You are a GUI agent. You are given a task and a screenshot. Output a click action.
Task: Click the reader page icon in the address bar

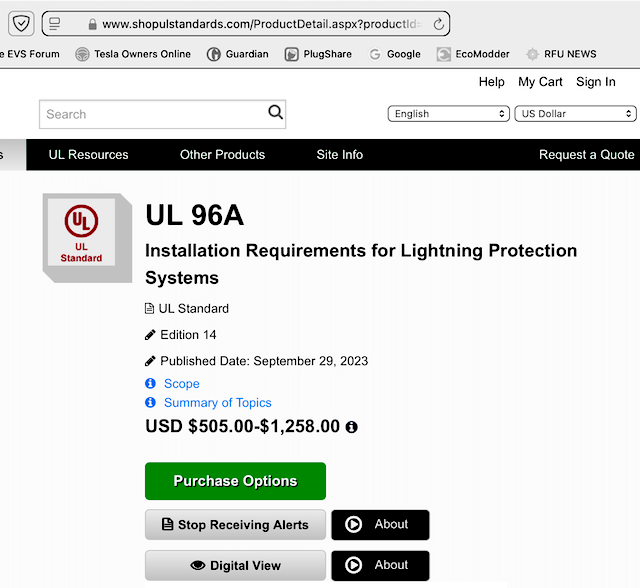[x=55, y=24]
